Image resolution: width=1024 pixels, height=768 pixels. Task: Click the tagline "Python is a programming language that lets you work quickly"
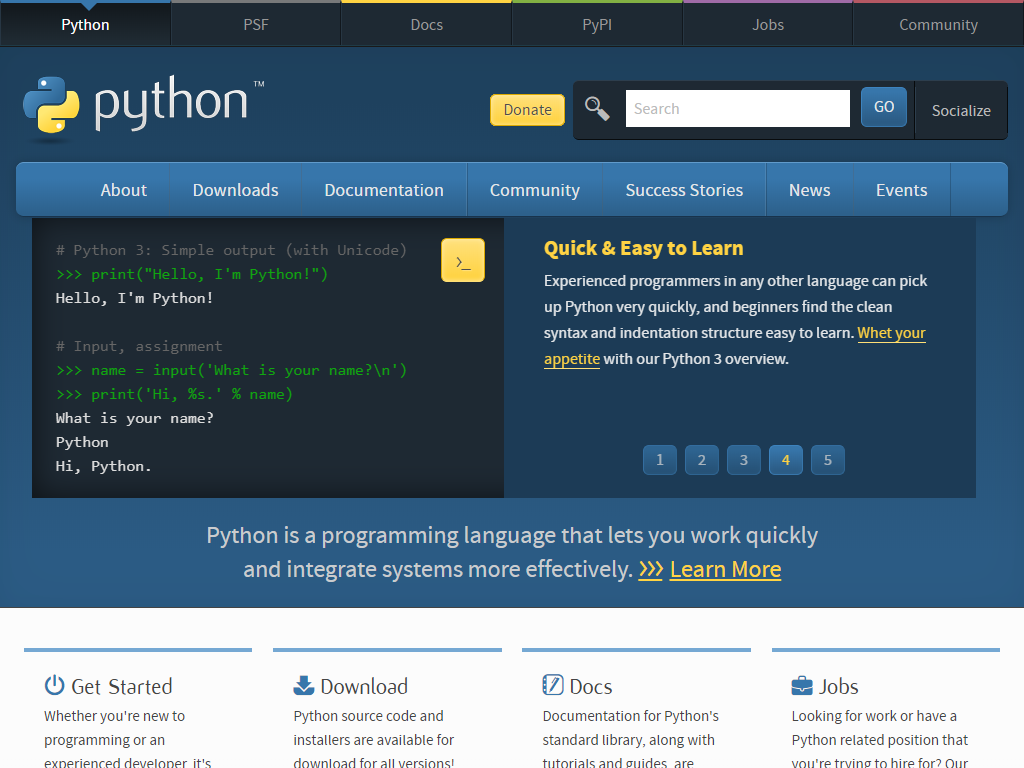(x=512, y=536)
